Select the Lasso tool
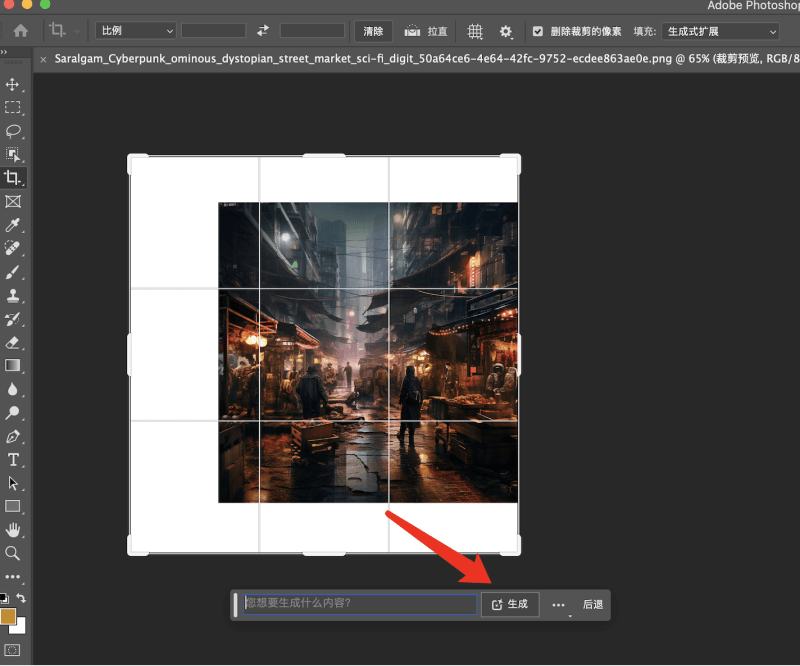The image size is (800, 666). point(14,131)
